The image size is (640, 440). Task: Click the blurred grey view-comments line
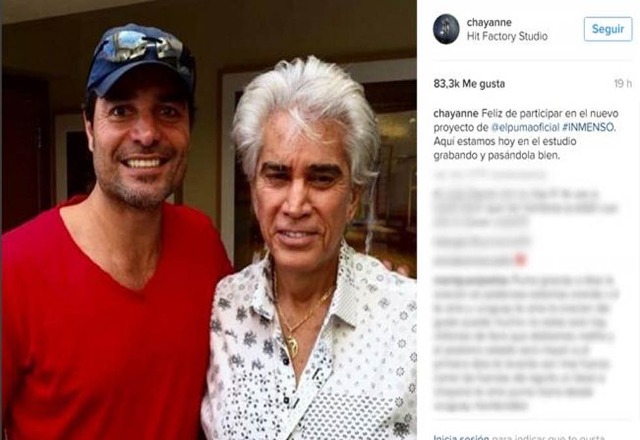pos(490,175)
